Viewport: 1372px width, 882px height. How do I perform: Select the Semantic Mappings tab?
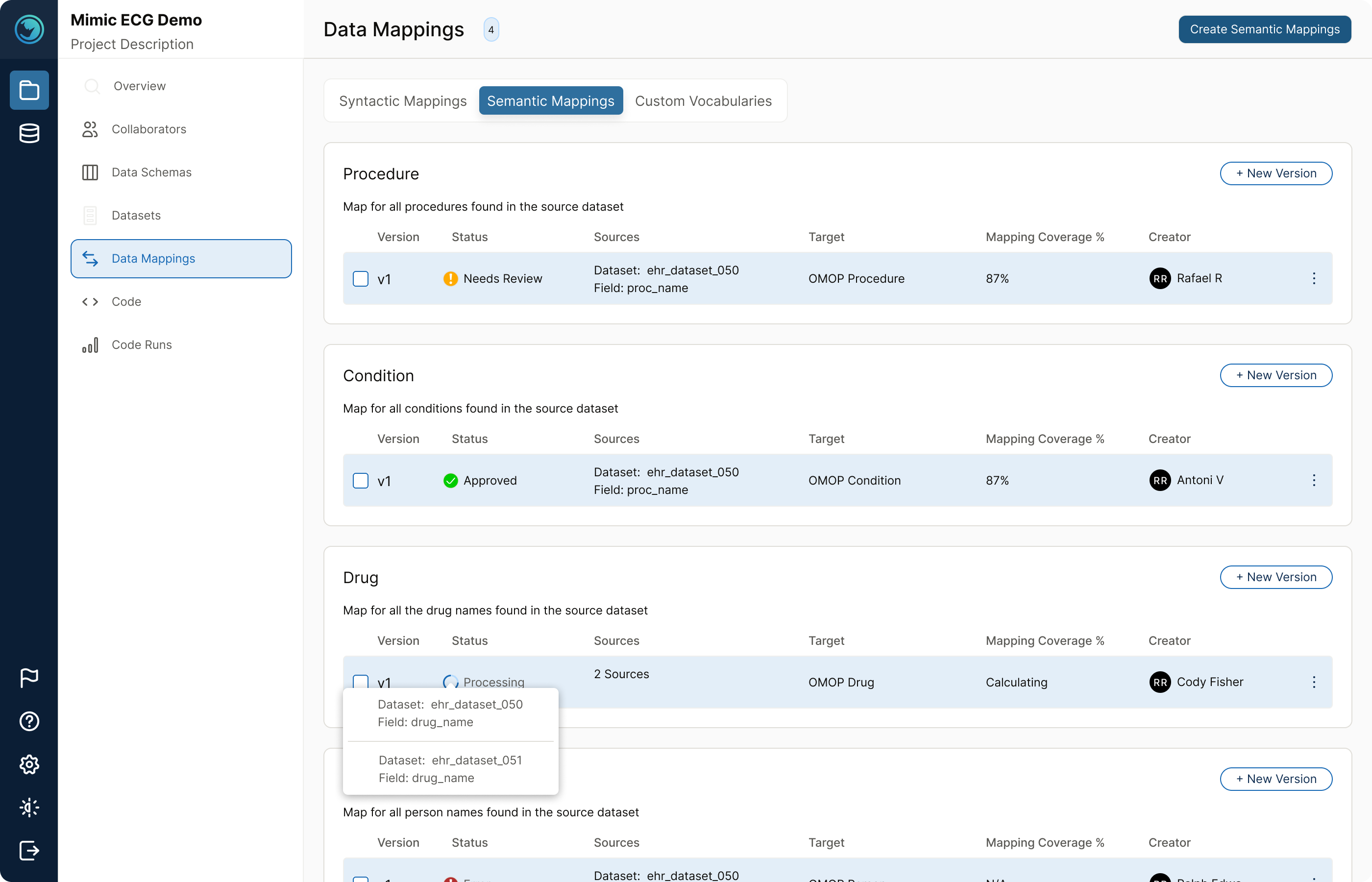(x=551, y=101)
